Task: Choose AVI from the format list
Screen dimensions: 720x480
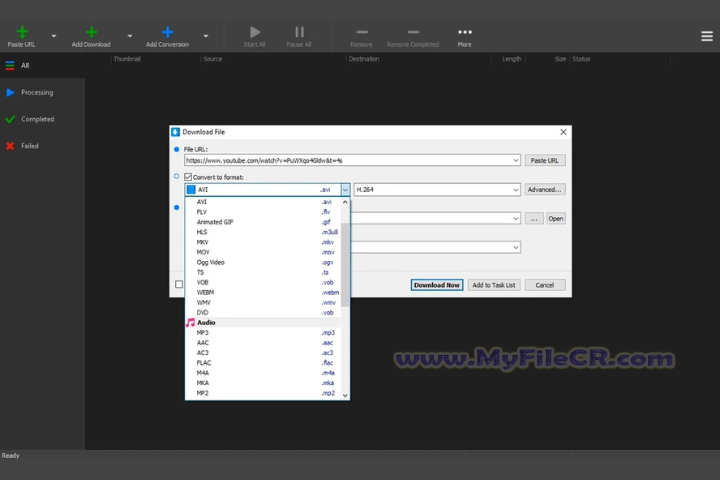Action: pos(263,202)
